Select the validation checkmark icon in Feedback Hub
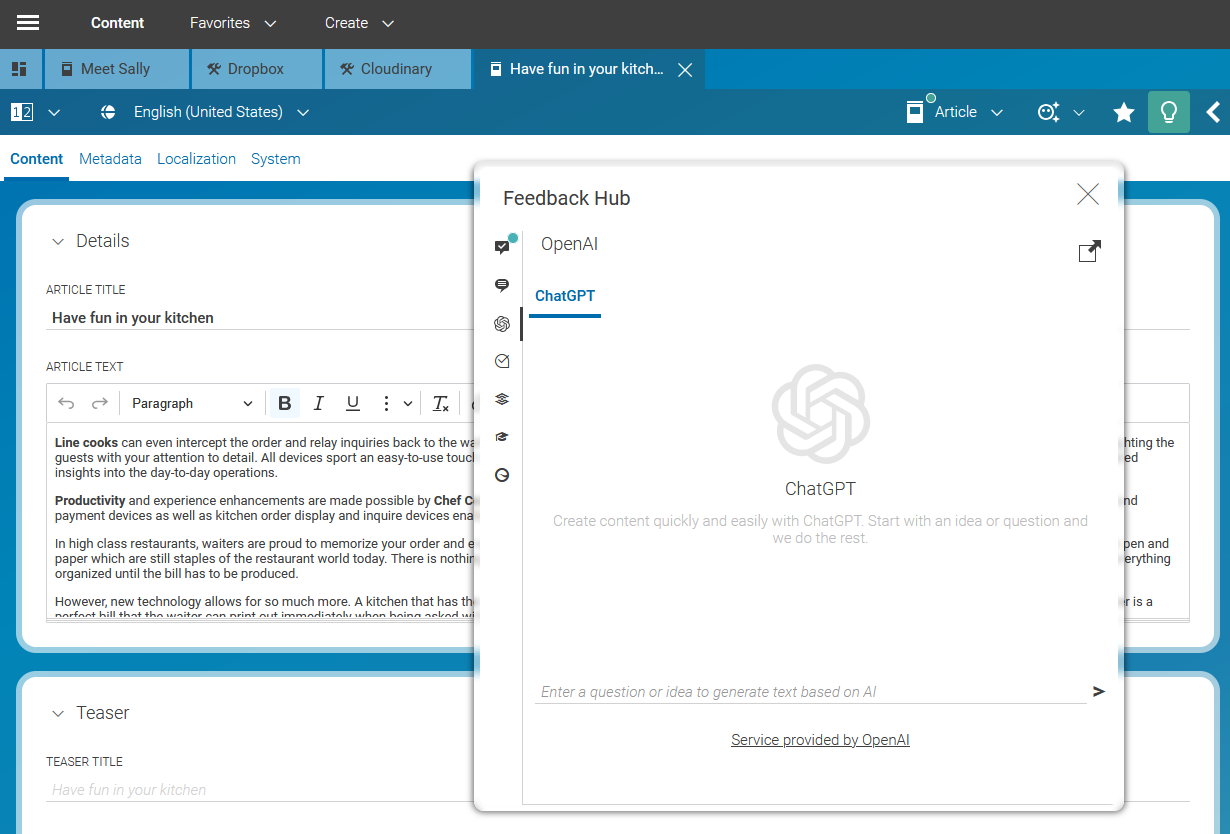 pos(501,361)
